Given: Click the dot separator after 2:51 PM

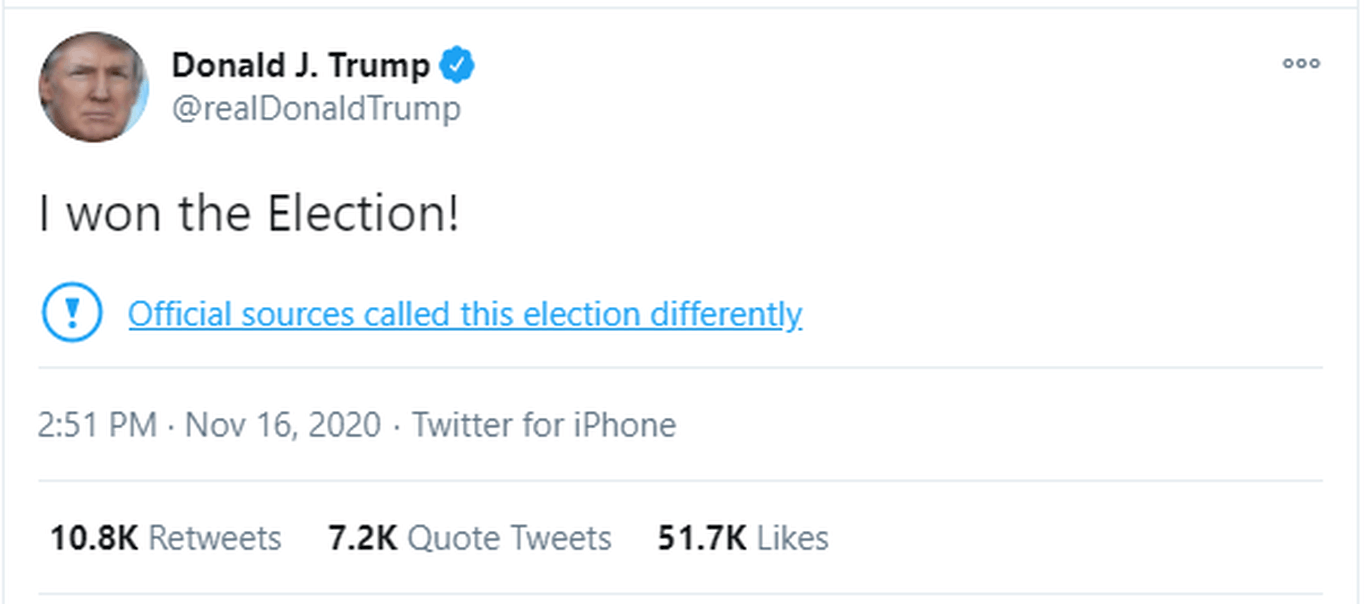Looking at the screenshot, I should click(x=171, y=427).
